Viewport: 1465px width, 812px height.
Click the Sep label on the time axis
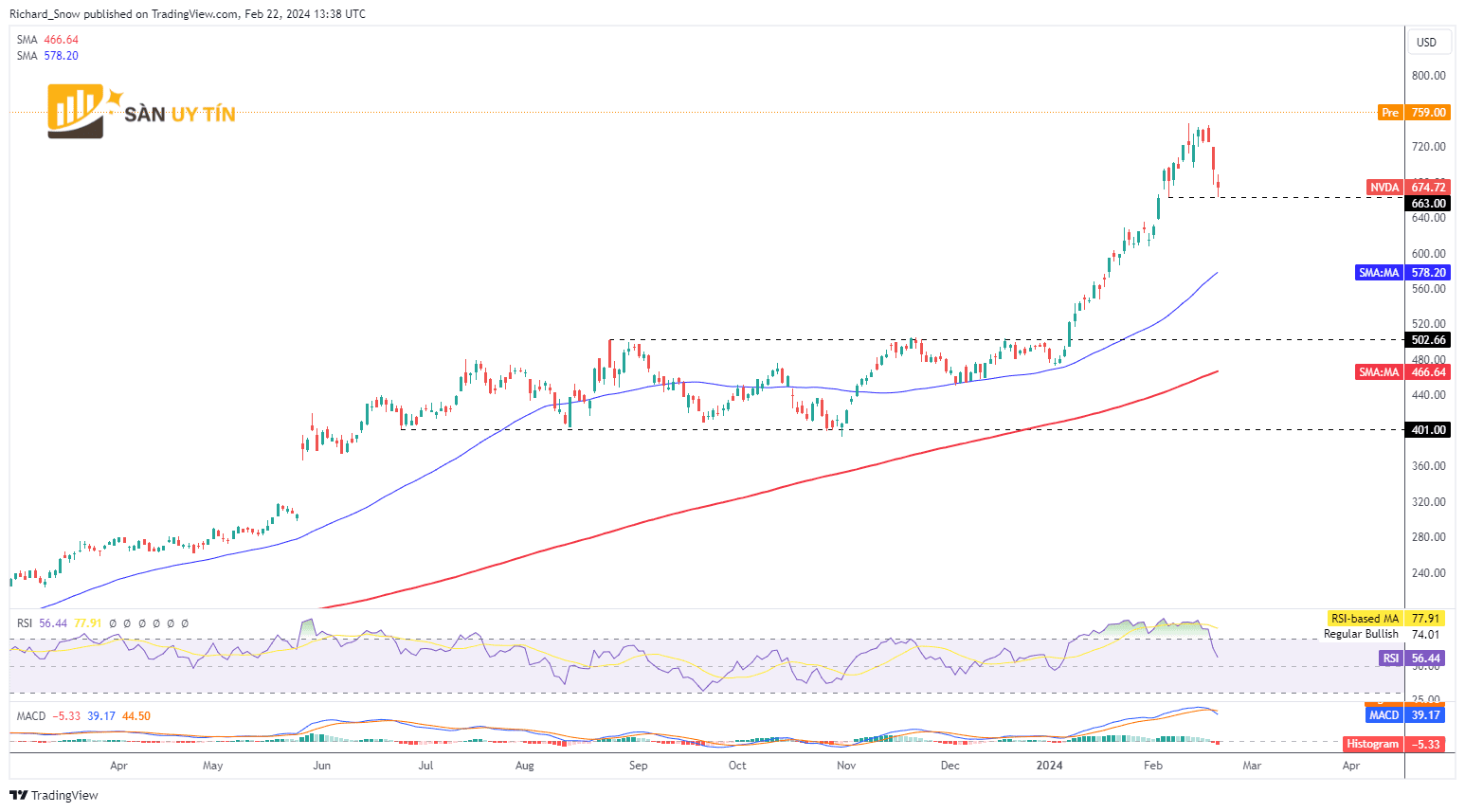639,766
